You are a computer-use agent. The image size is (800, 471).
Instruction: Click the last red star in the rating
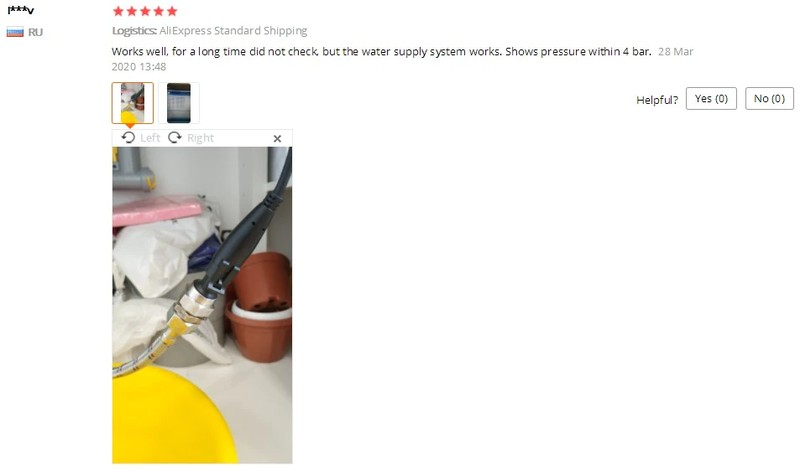(172, 11)
